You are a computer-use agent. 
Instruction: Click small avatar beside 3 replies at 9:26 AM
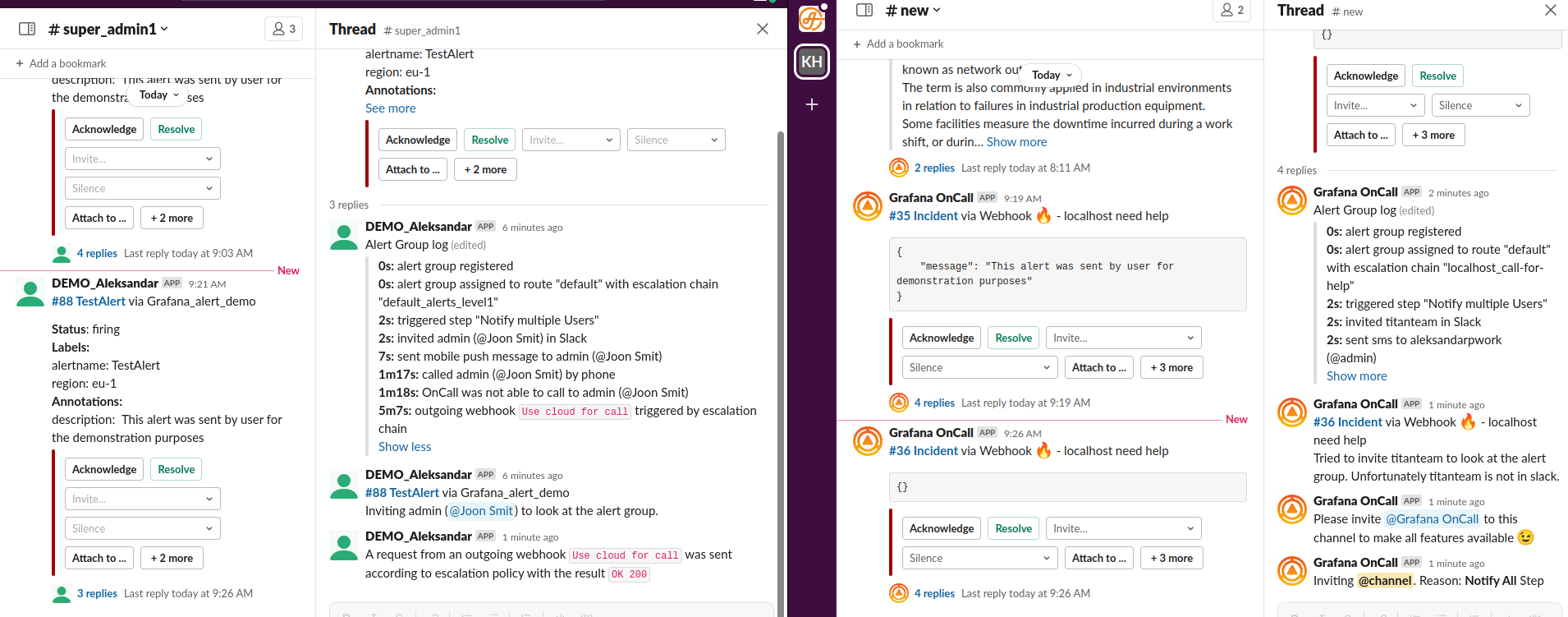pos(62,593)
